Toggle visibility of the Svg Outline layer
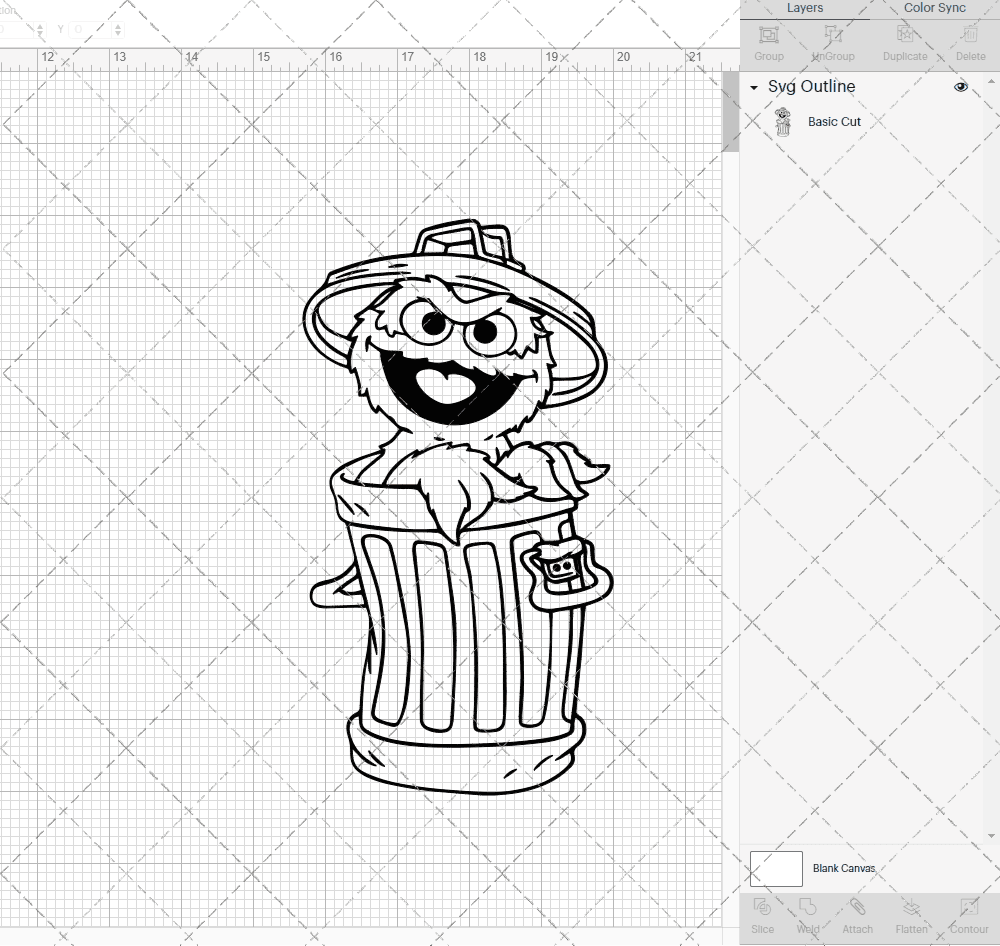Screen dimensions: 1000x946 click(961, 87)
